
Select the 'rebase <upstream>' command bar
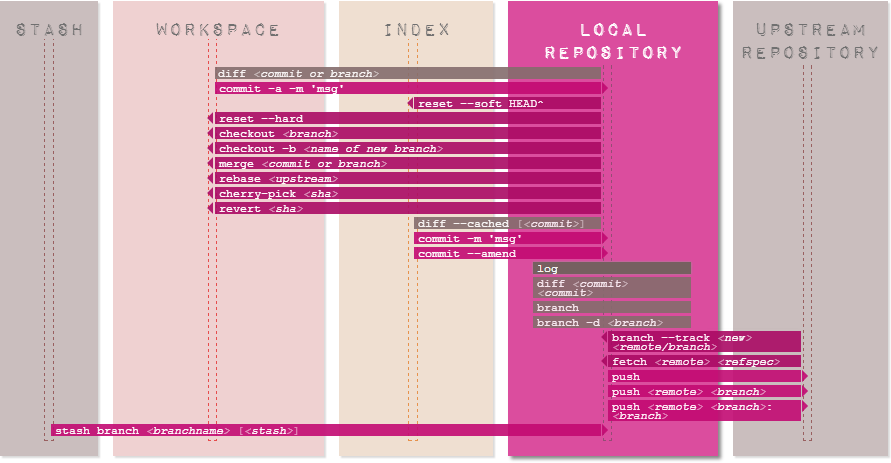[x=408, y=179]
